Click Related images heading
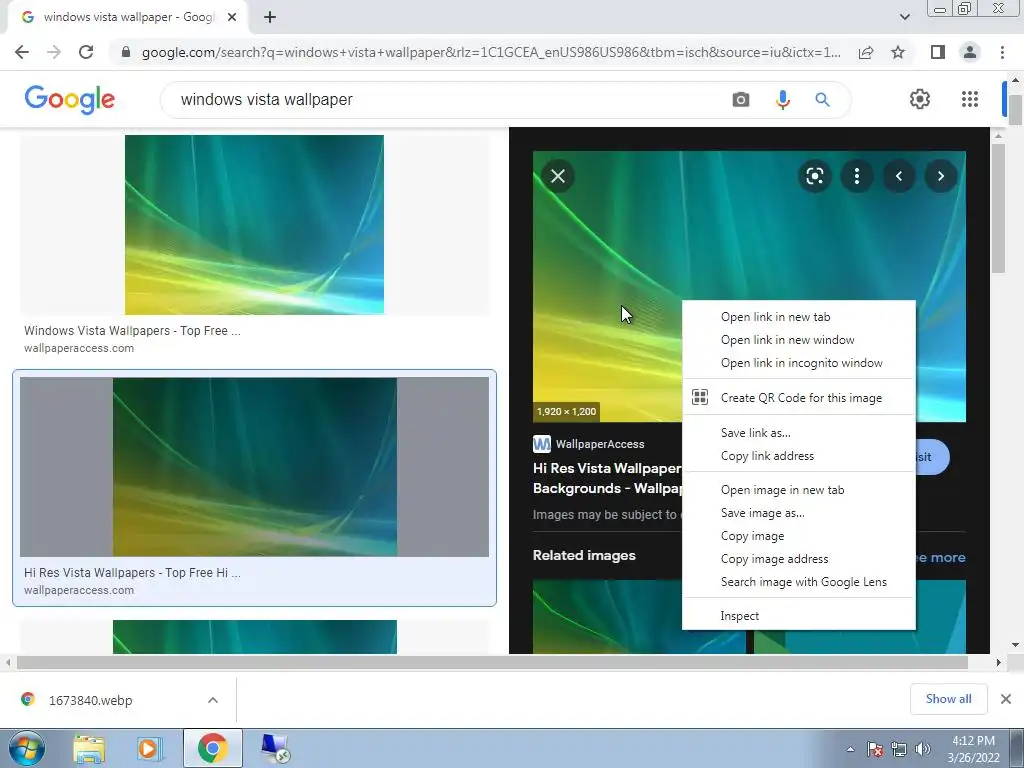 click(584, 555)
